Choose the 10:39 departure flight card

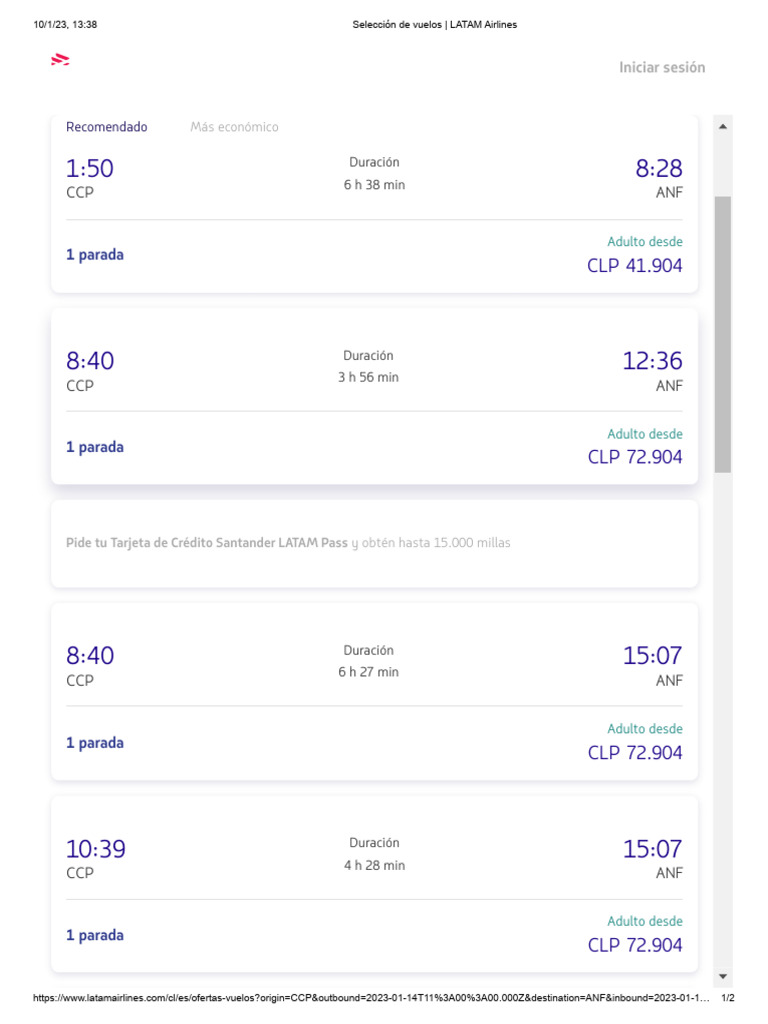(374, 884)
